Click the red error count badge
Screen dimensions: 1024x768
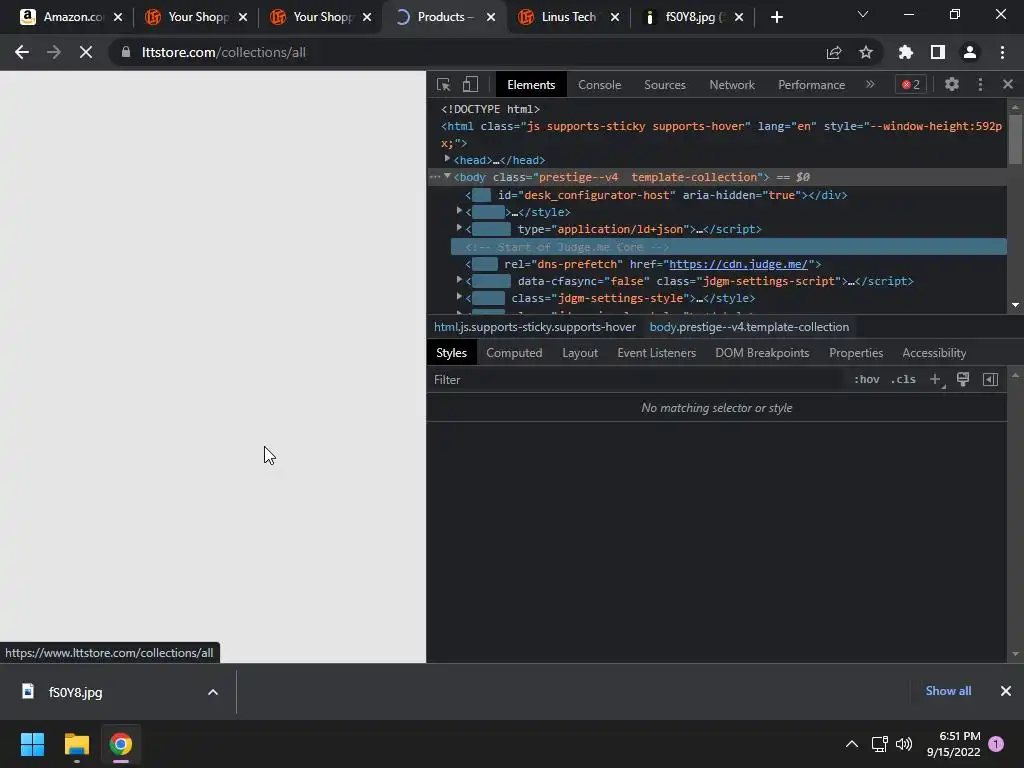pos(910,84)
